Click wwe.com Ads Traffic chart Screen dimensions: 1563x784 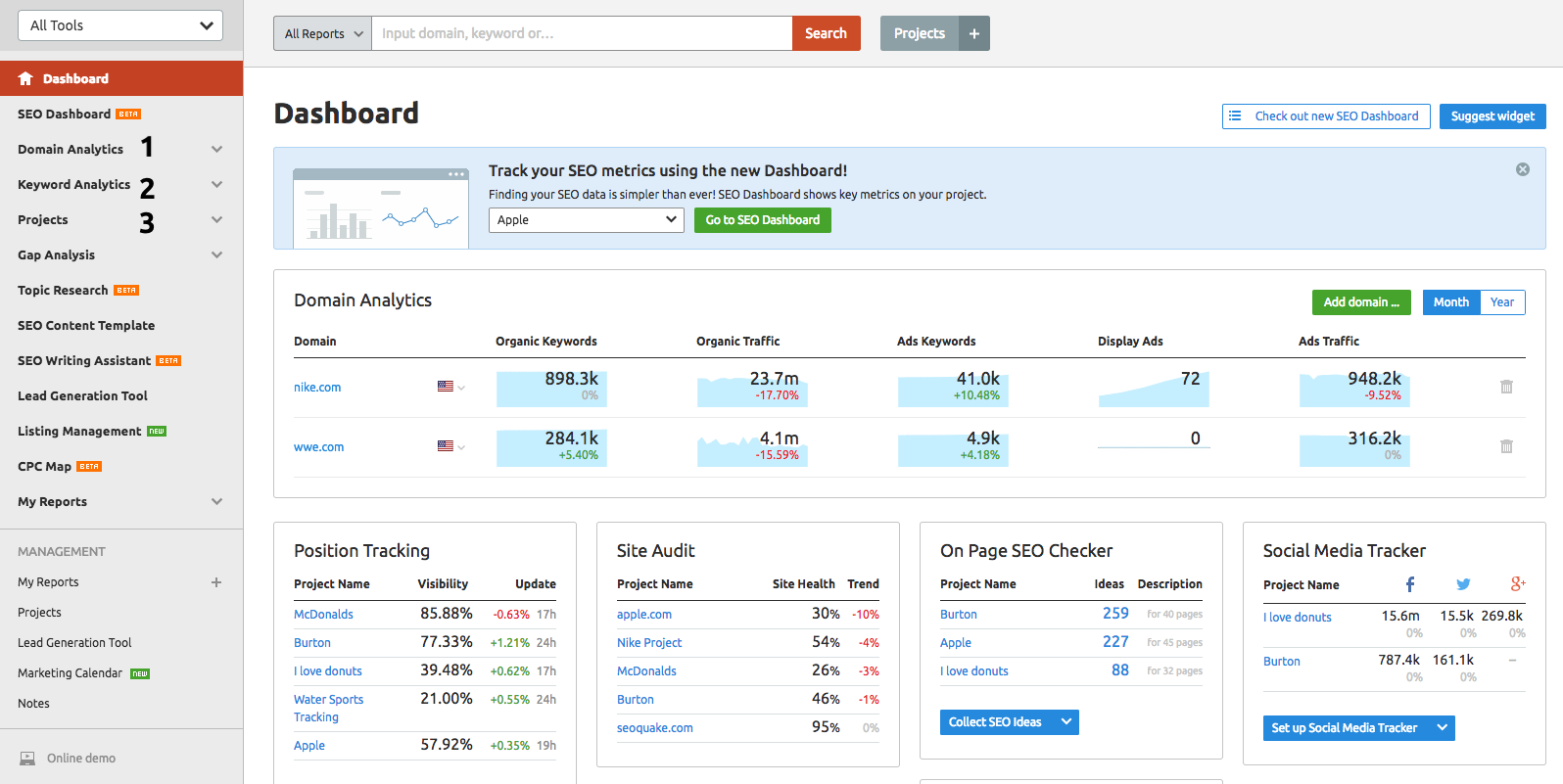click(x=1354, y=447)
